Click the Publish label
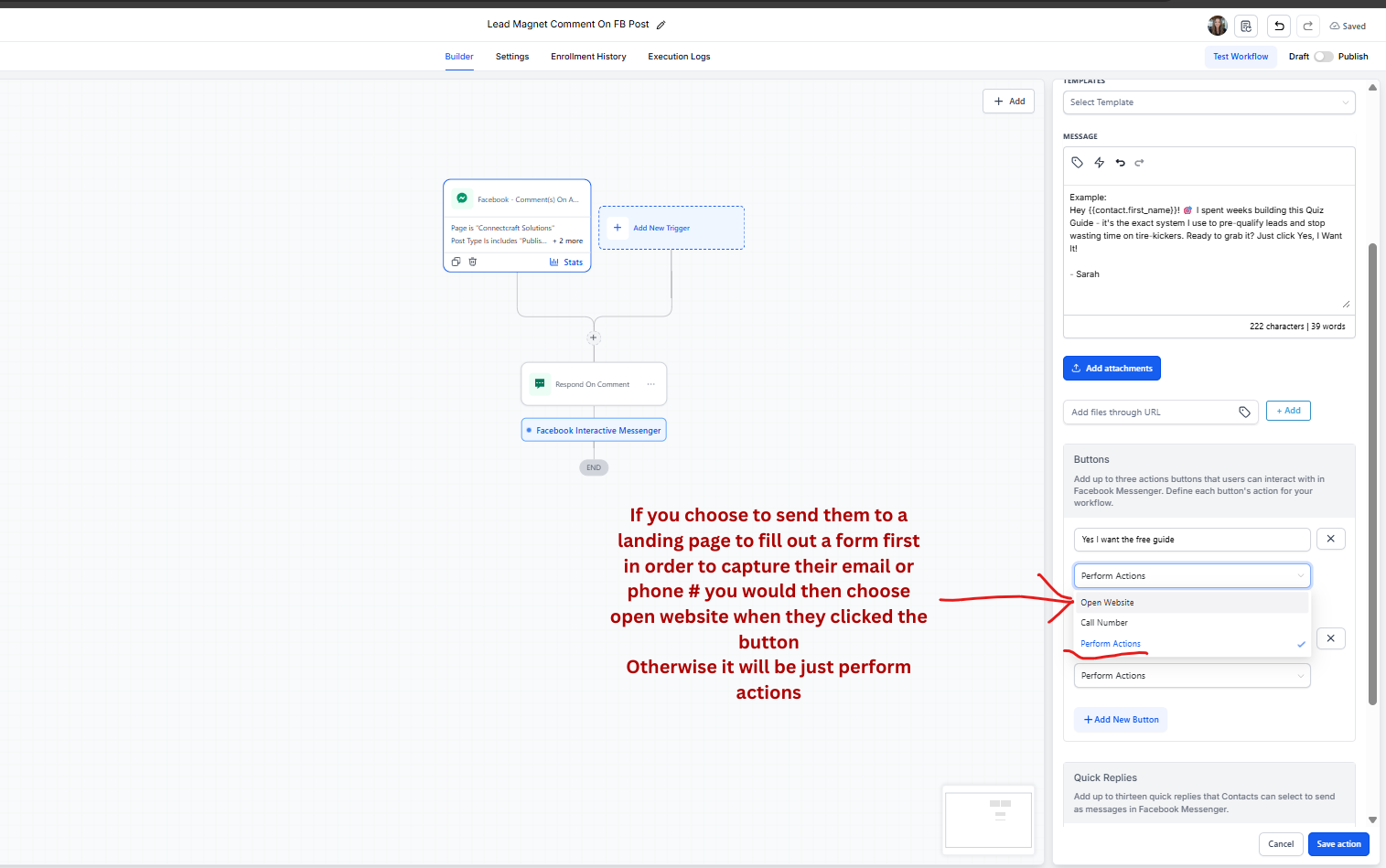 point(1353,57)
